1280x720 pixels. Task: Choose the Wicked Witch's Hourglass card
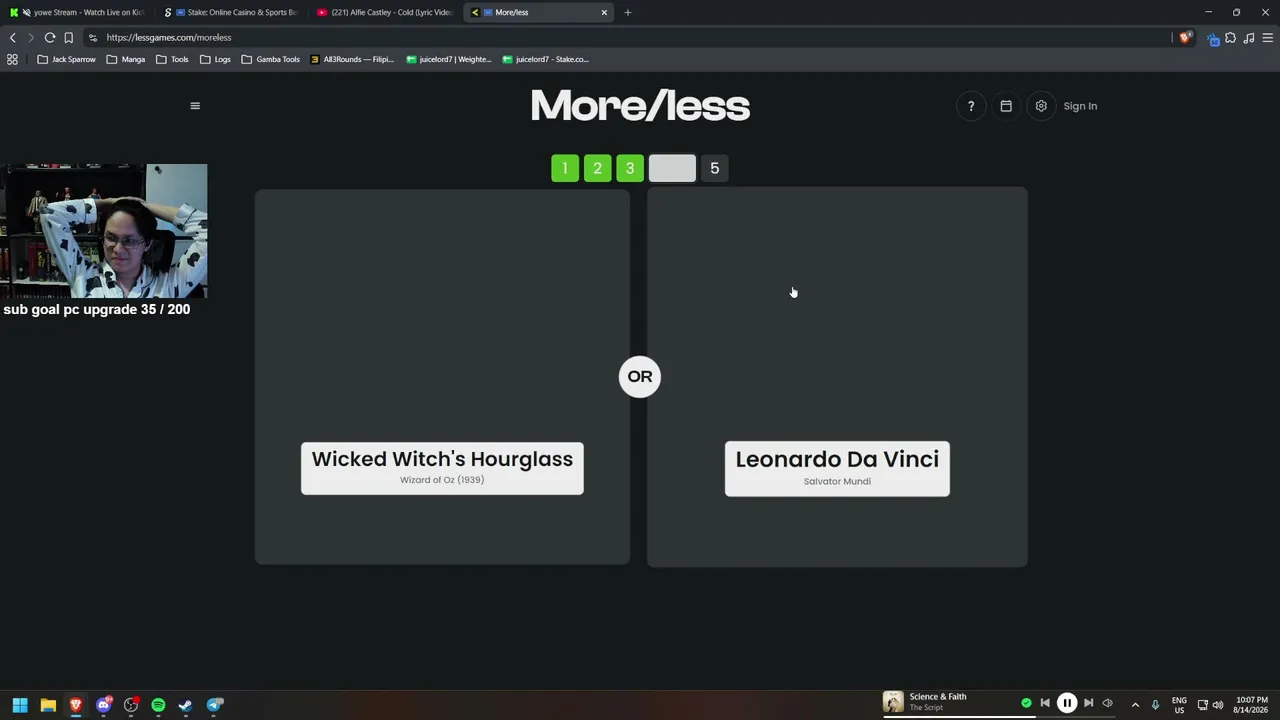click(x=442, y=376)
